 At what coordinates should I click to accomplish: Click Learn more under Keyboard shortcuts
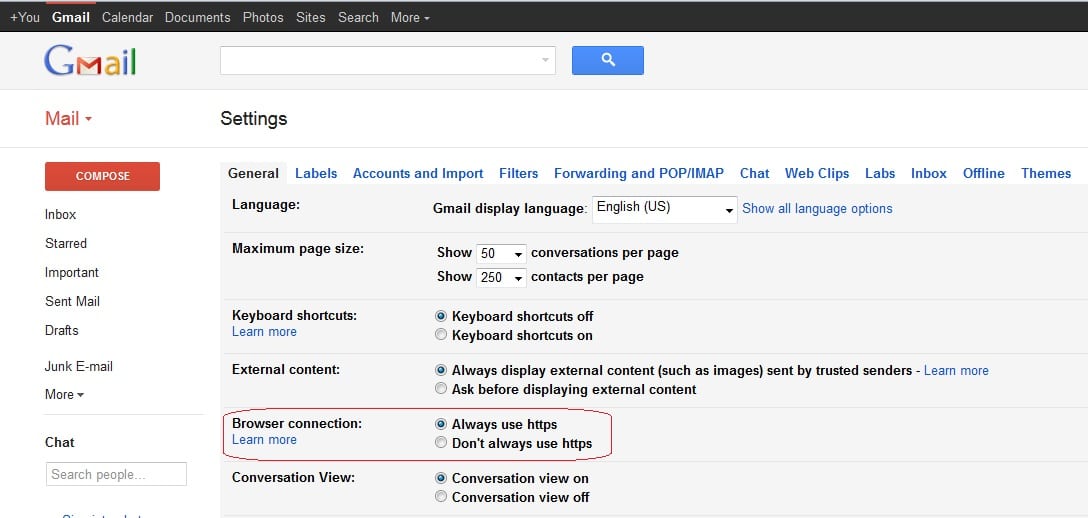click(x=264, y=331)
